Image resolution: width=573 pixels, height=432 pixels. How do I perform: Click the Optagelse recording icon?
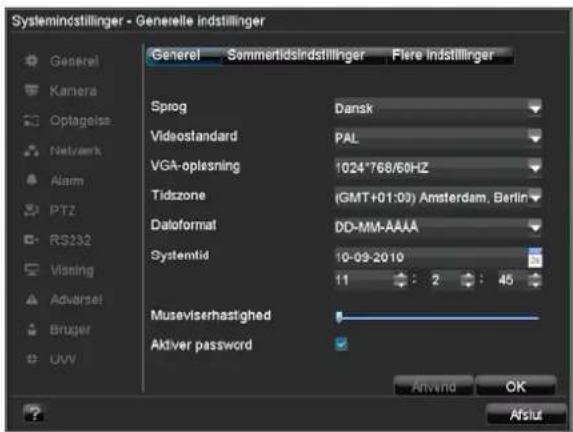pyautogui.click(x=31, y=120)
